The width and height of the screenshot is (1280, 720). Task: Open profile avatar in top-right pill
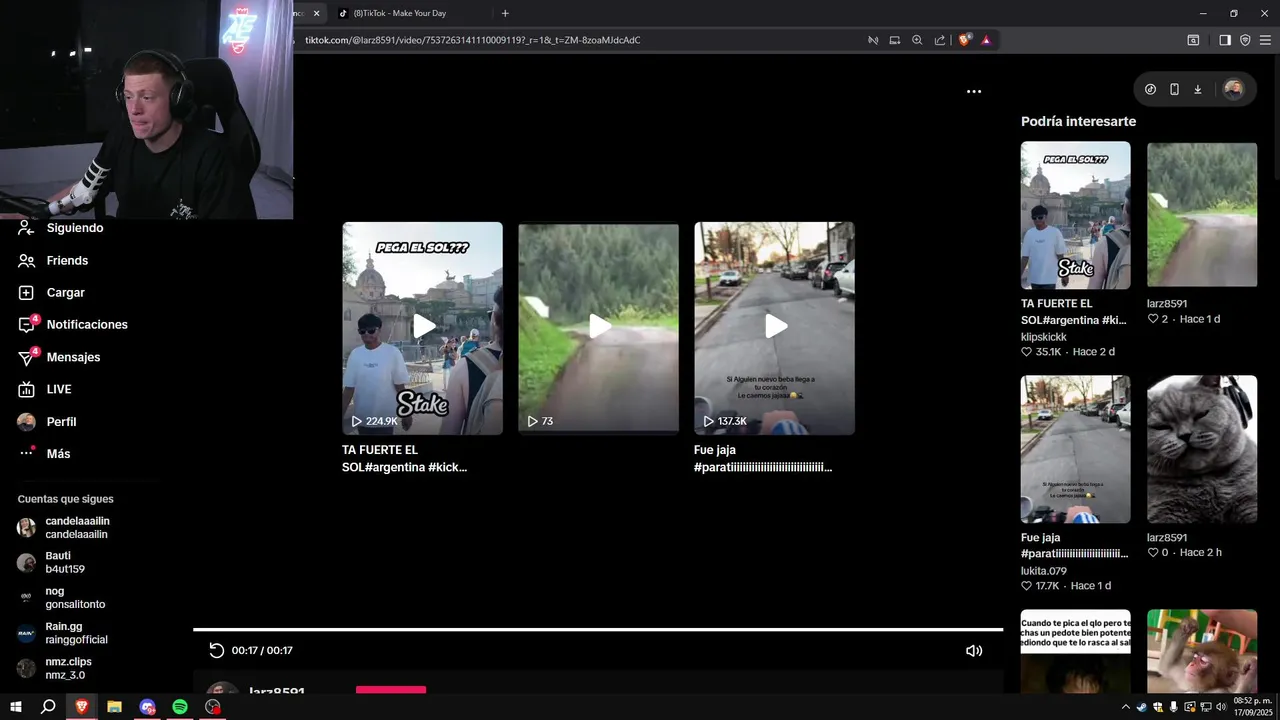coord(1233,89)
